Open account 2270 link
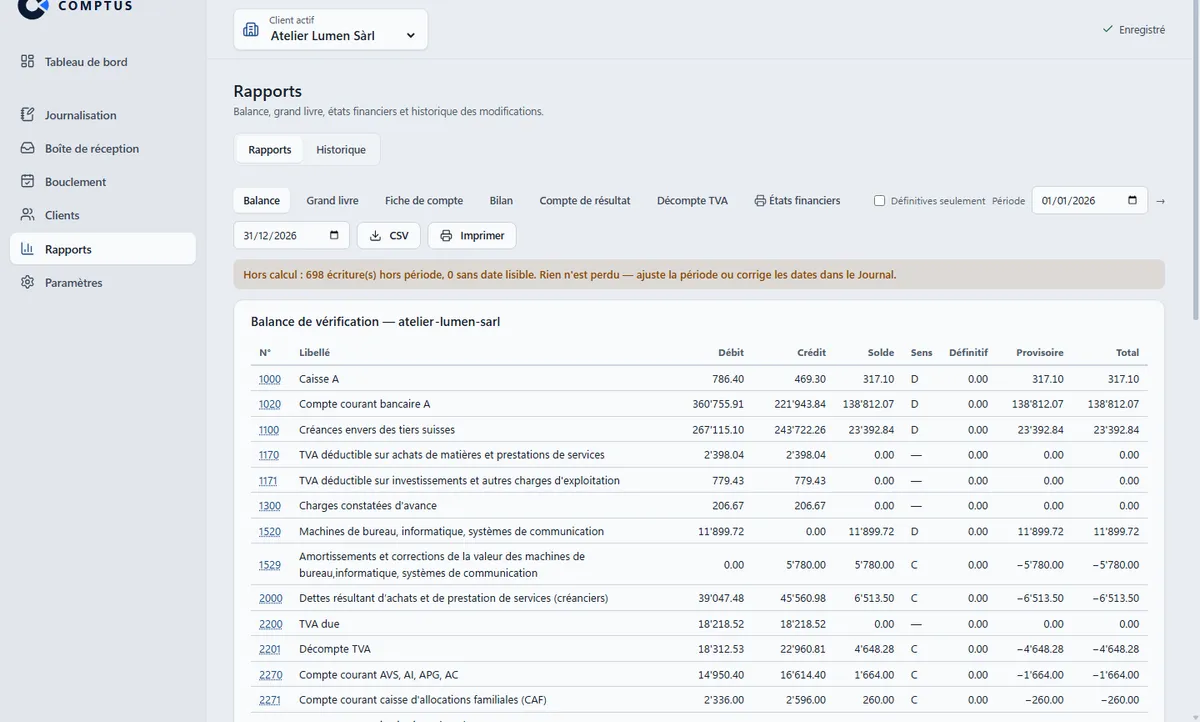 (271, 675)
